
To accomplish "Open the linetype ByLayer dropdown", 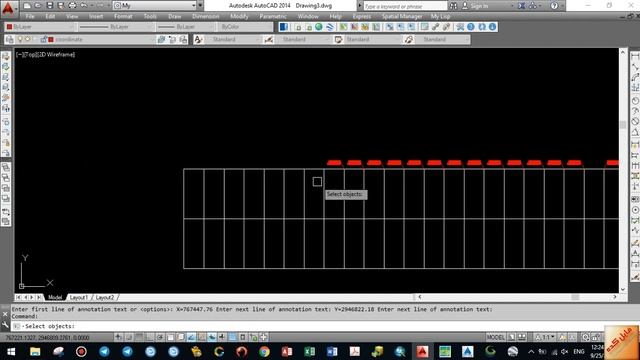I will pos(116,27).
